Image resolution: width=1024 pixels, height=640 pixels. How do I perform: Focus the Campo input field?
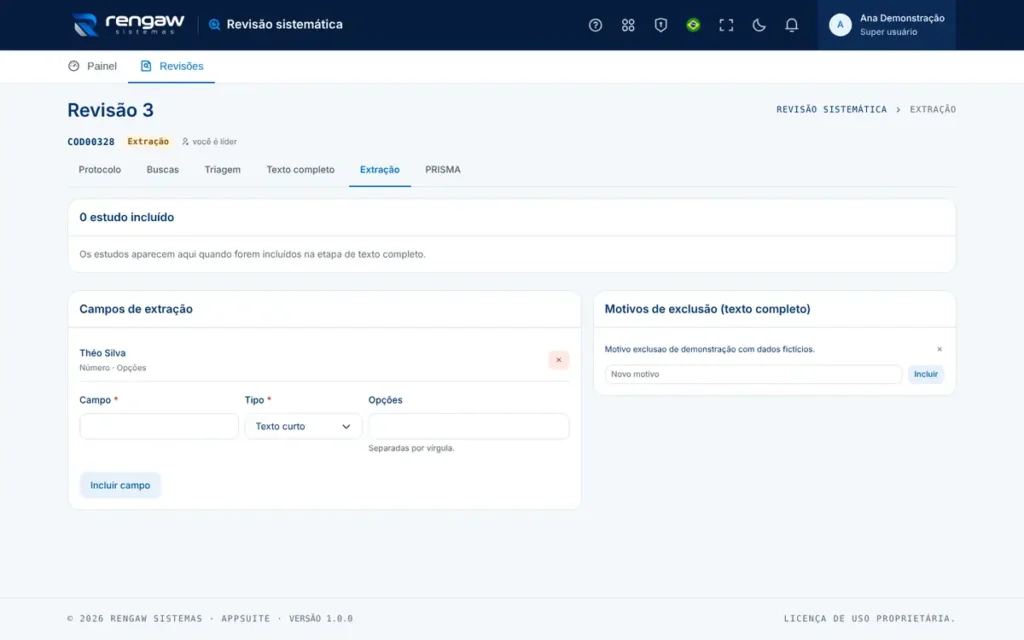159,426
